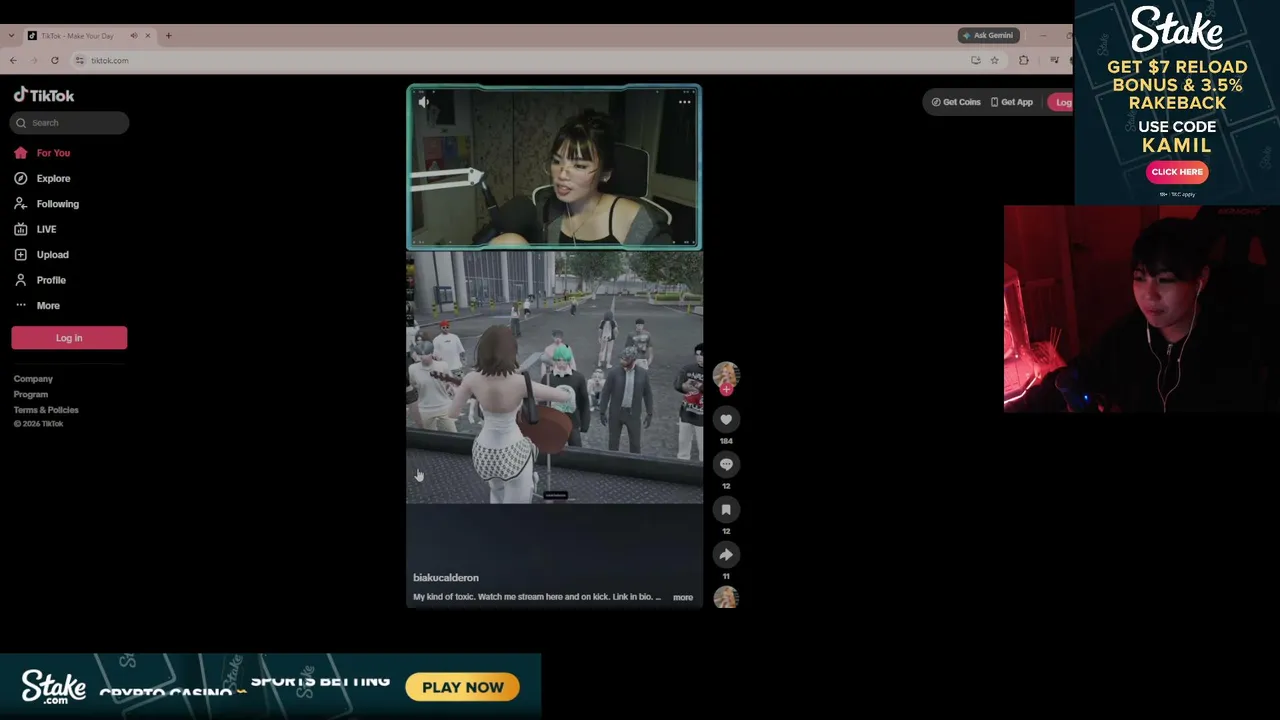This screenshot has width=1280, height=720.
Task: Open Terms & Policies footer link
Action: (46, 410)
